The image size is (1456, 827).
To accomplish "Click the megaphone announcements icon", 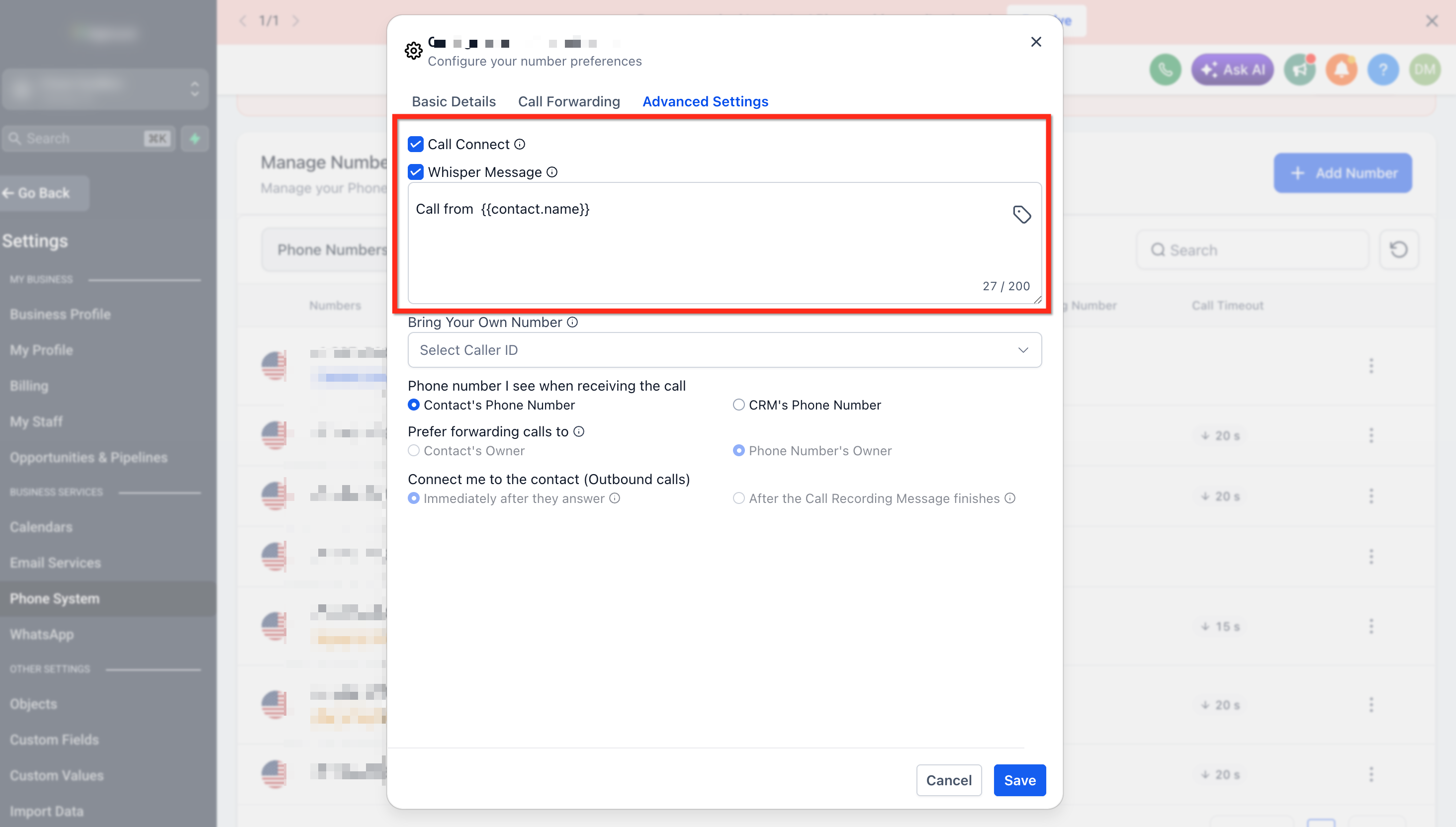I will click(1300, 70).
